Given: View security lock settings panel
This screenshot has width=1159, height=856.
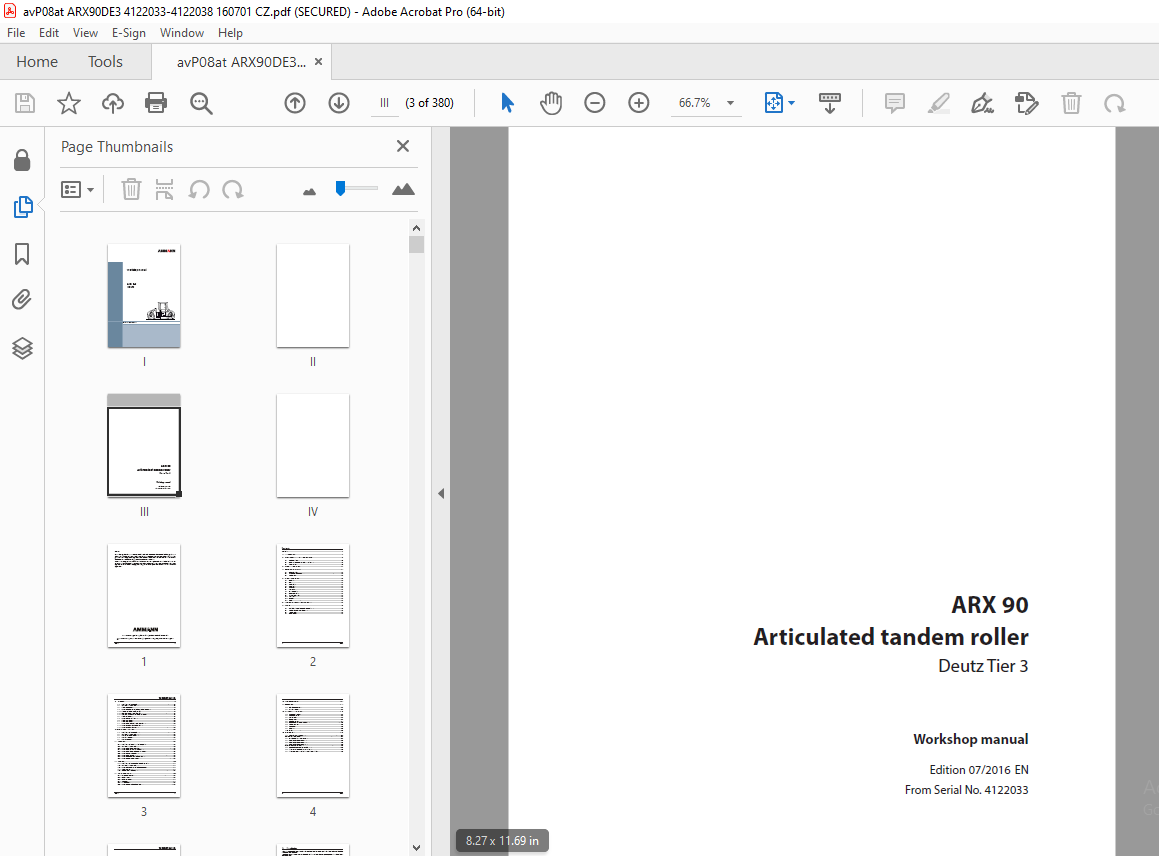Looking at the screenshot, I should (22, 160).
